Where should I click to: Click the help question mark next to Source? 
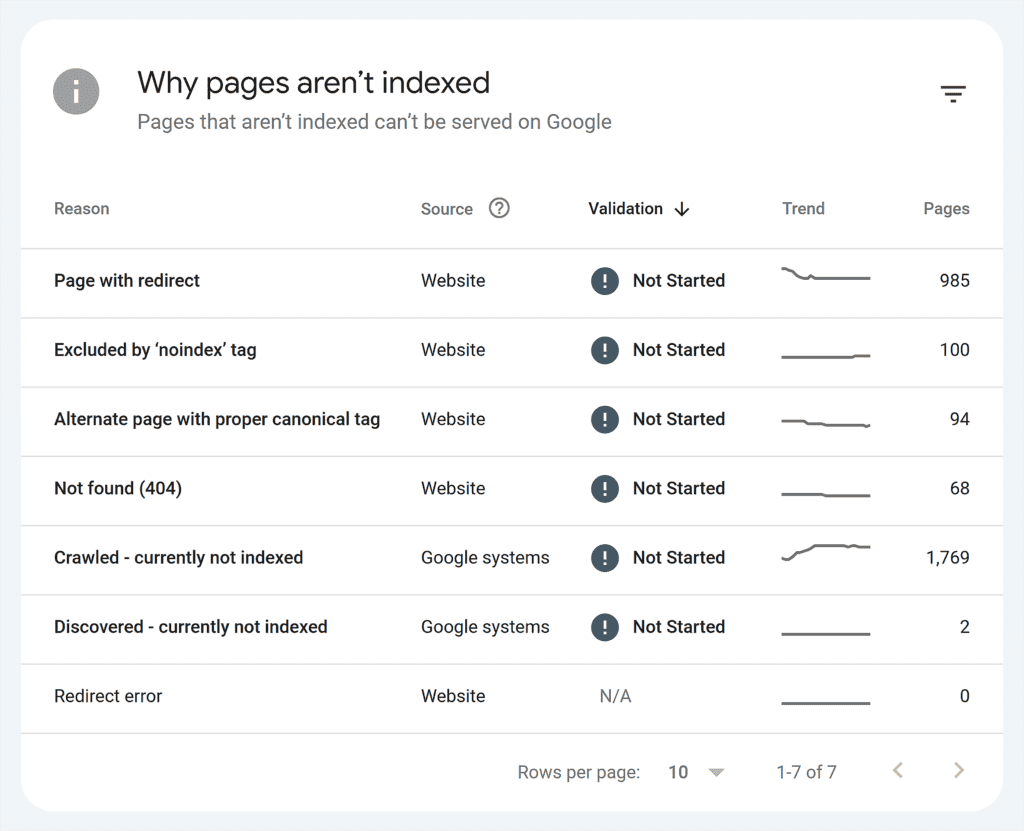[499, 208]
